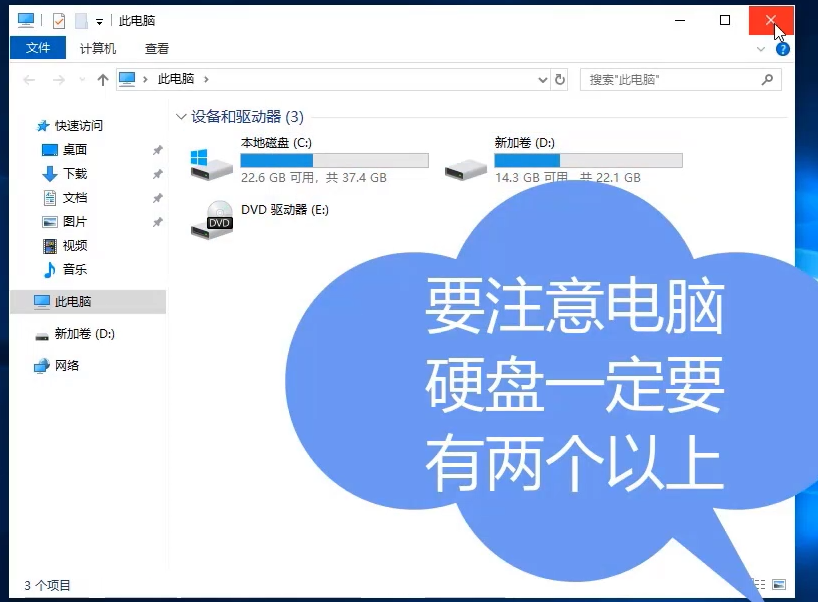Open the 本地磁盘 (C:) drive icon
Viewport: 818px width, 602px height.
[x=210, y=156]
